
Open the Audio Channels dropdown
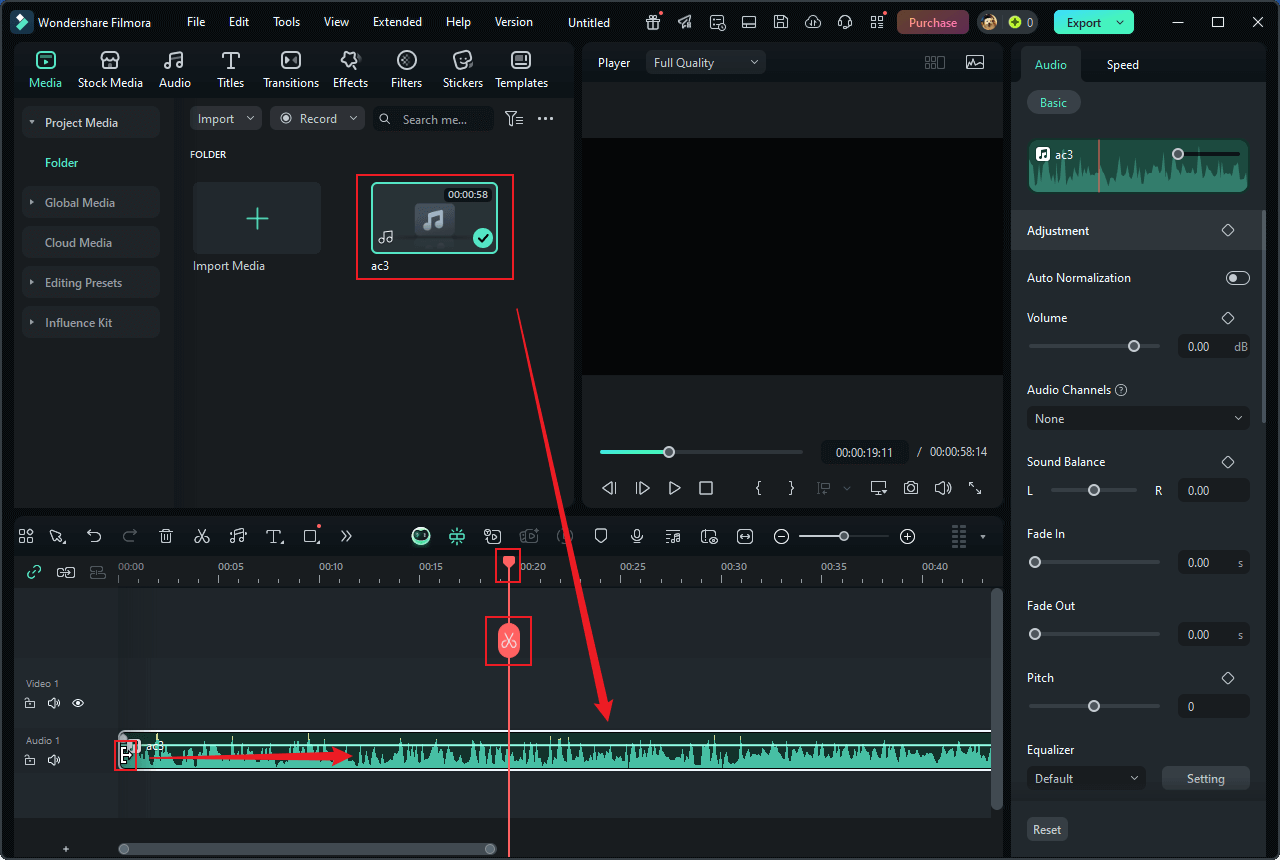tap(1138, 419)
